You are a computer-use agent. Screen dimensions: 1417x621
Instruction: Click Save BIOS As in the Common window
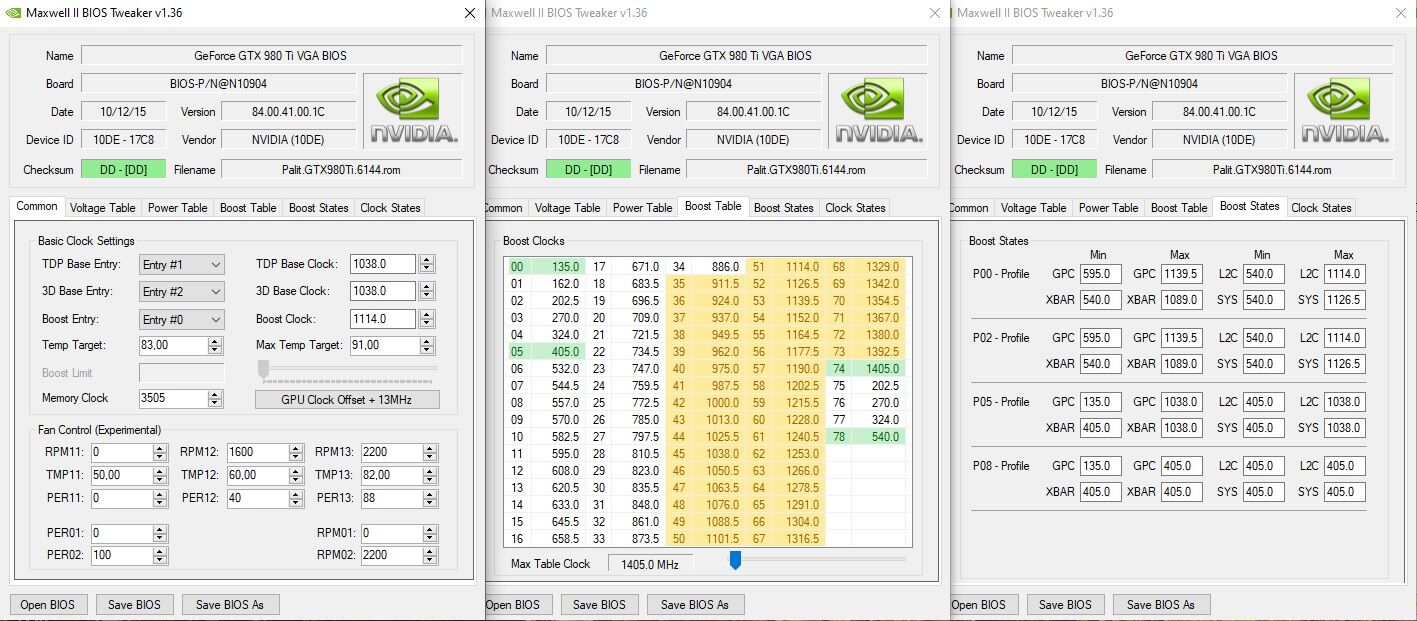click(230, 604)
